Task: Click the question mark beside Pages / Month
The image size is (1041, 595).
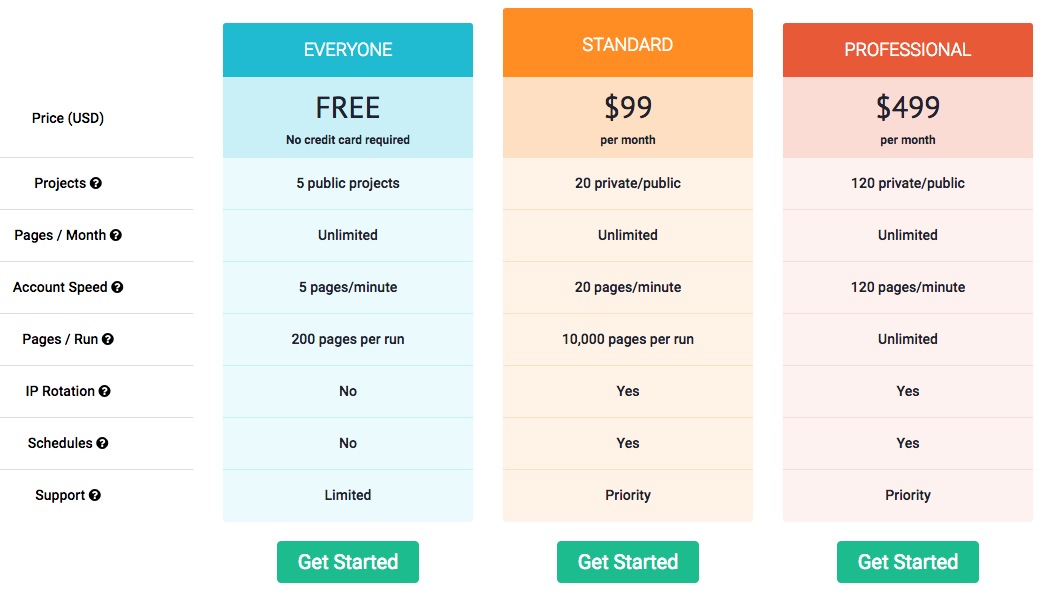Action: coord(116,235)
